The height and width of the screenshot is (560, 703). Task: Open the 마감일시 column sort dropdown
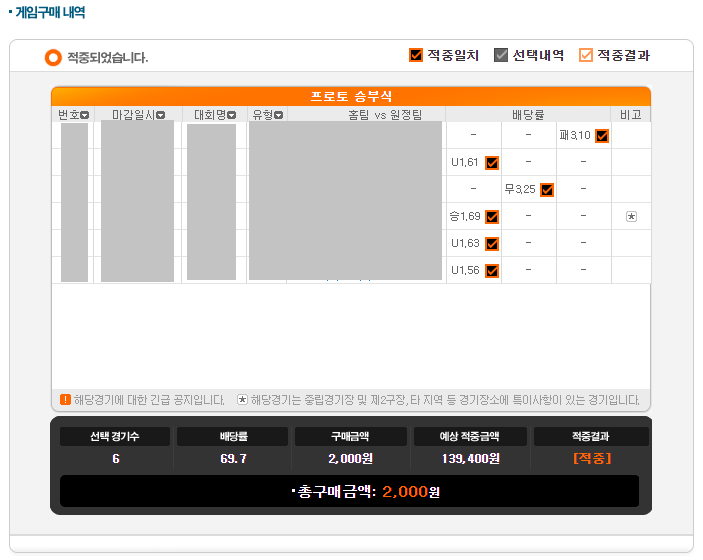160,115
